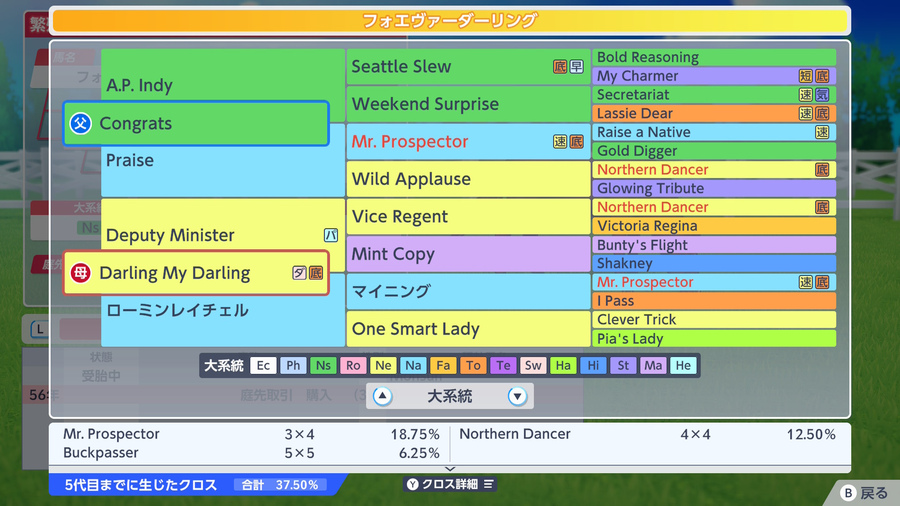Select the Northern Dancer 4×4 cross row

pyautogui.click(x=647, y=434)
